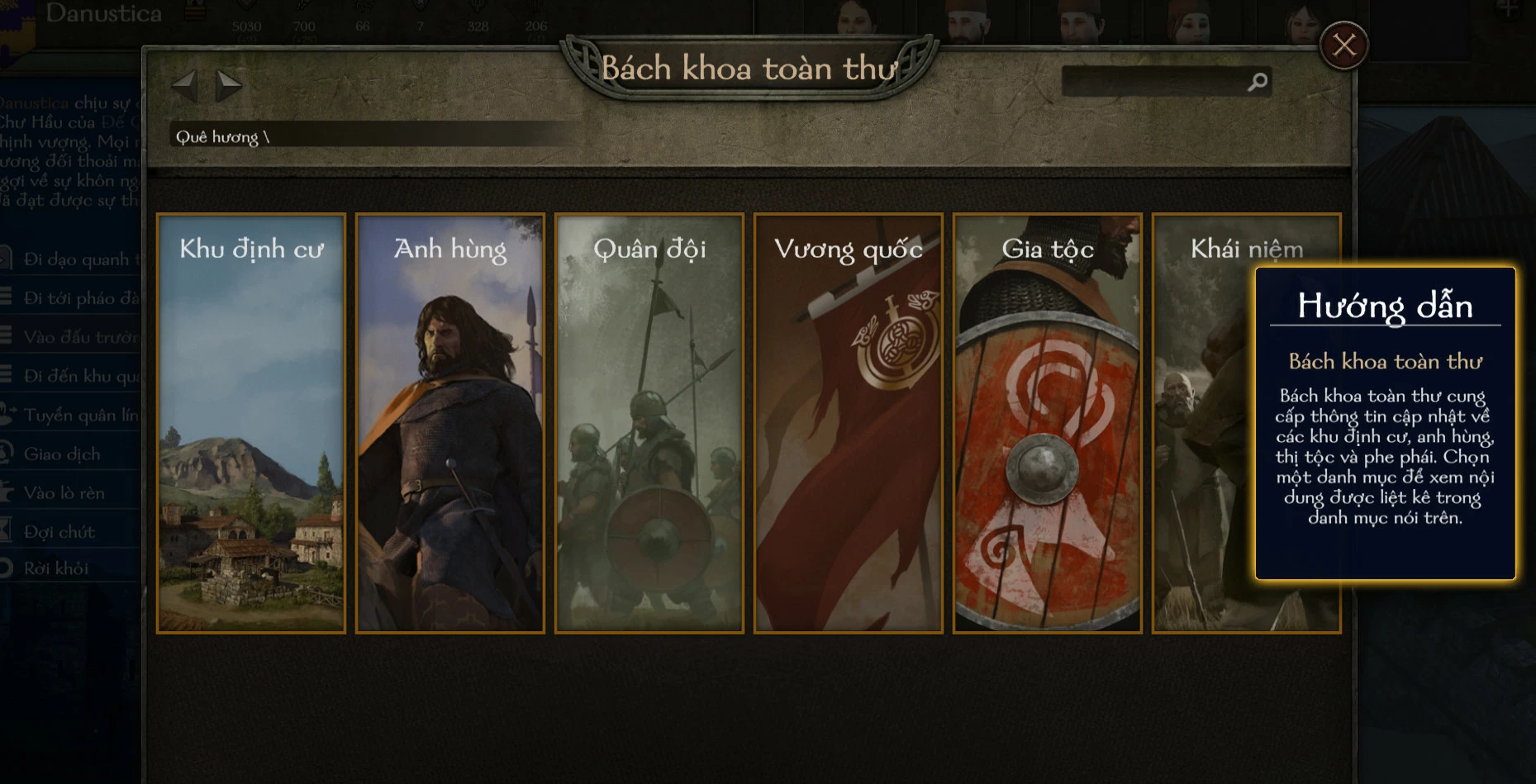Focus the encyclopedia search field
Image resolution: width=1536 pixels, height=784 pixels.
point(1165,82)
